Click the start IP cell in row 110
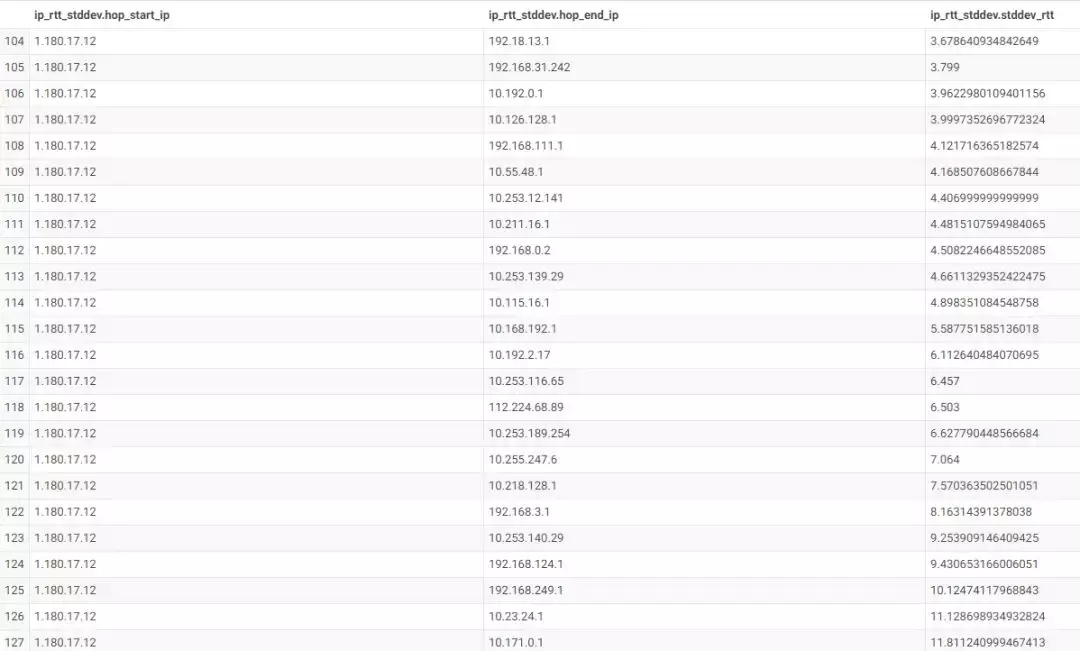The width and height of the screenshot is (1080, 651). [x=65, y=198]
